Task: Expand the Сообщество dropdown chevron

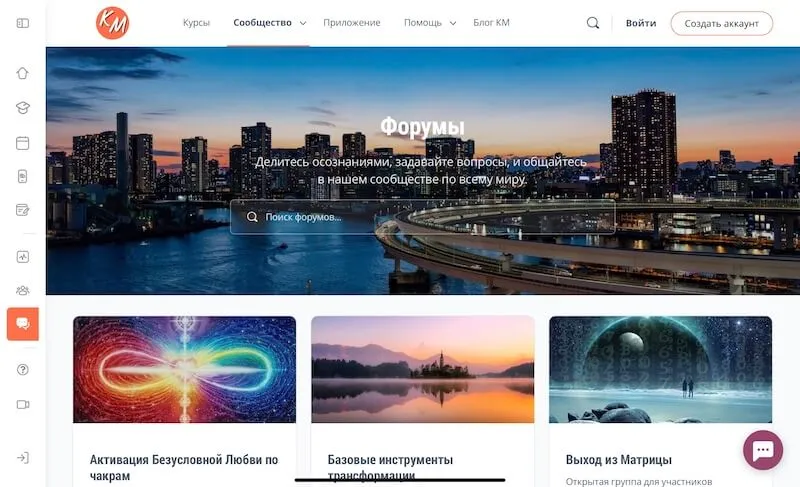Action: 303,23
